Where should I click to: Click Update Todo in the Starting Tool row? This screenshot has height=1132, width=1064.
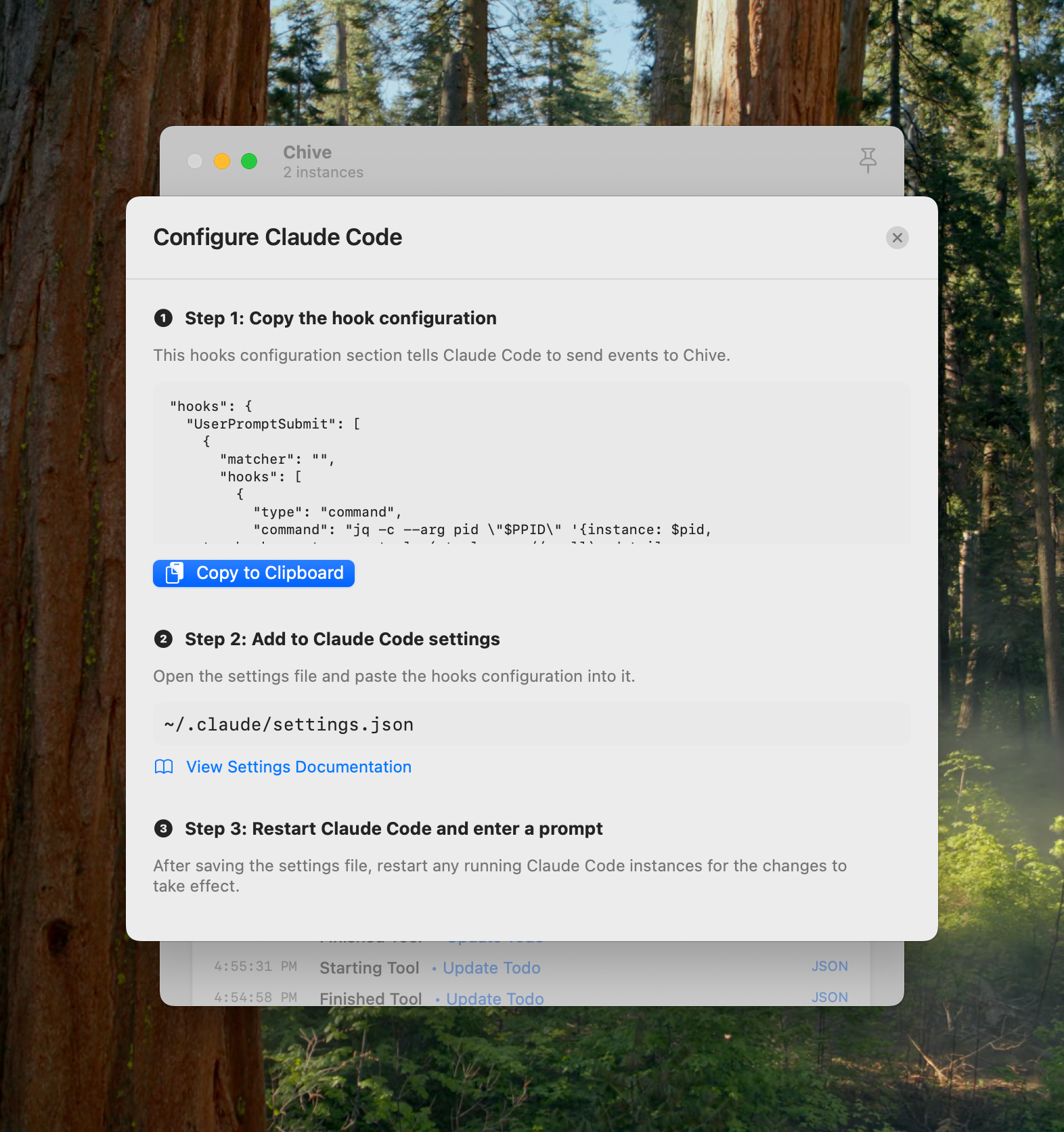point(491,968)
